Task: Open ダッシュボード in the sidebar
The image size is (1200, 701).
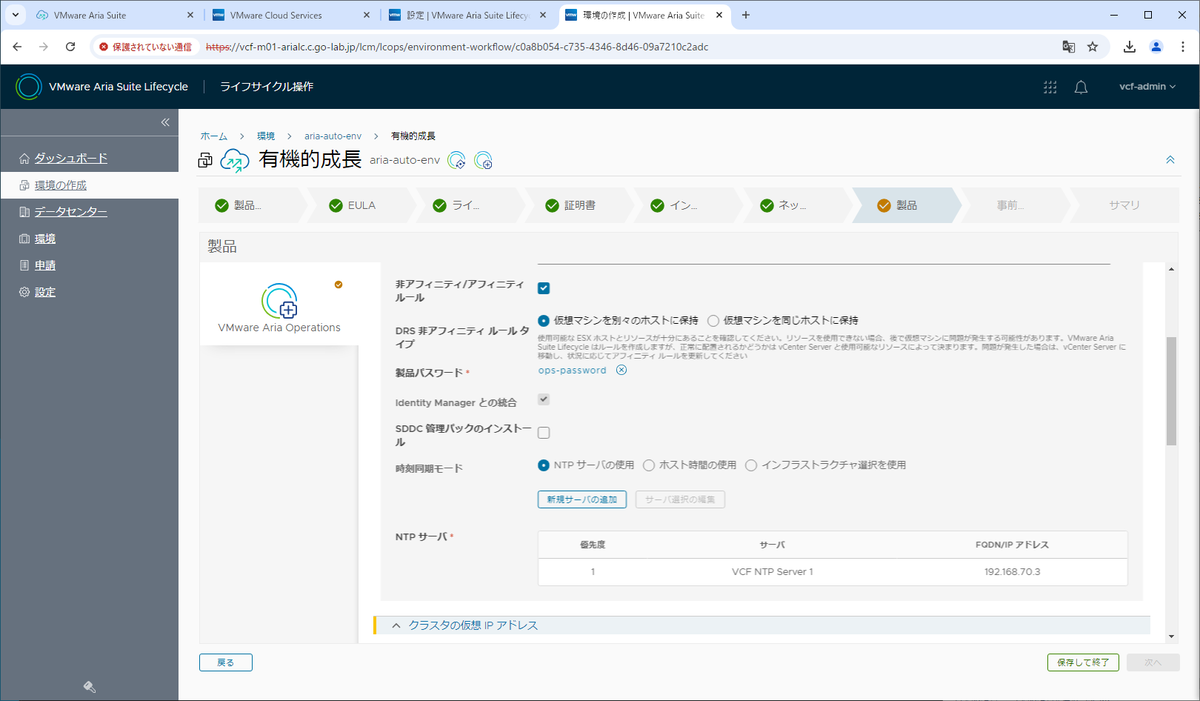Action: [x=71, y=158]
